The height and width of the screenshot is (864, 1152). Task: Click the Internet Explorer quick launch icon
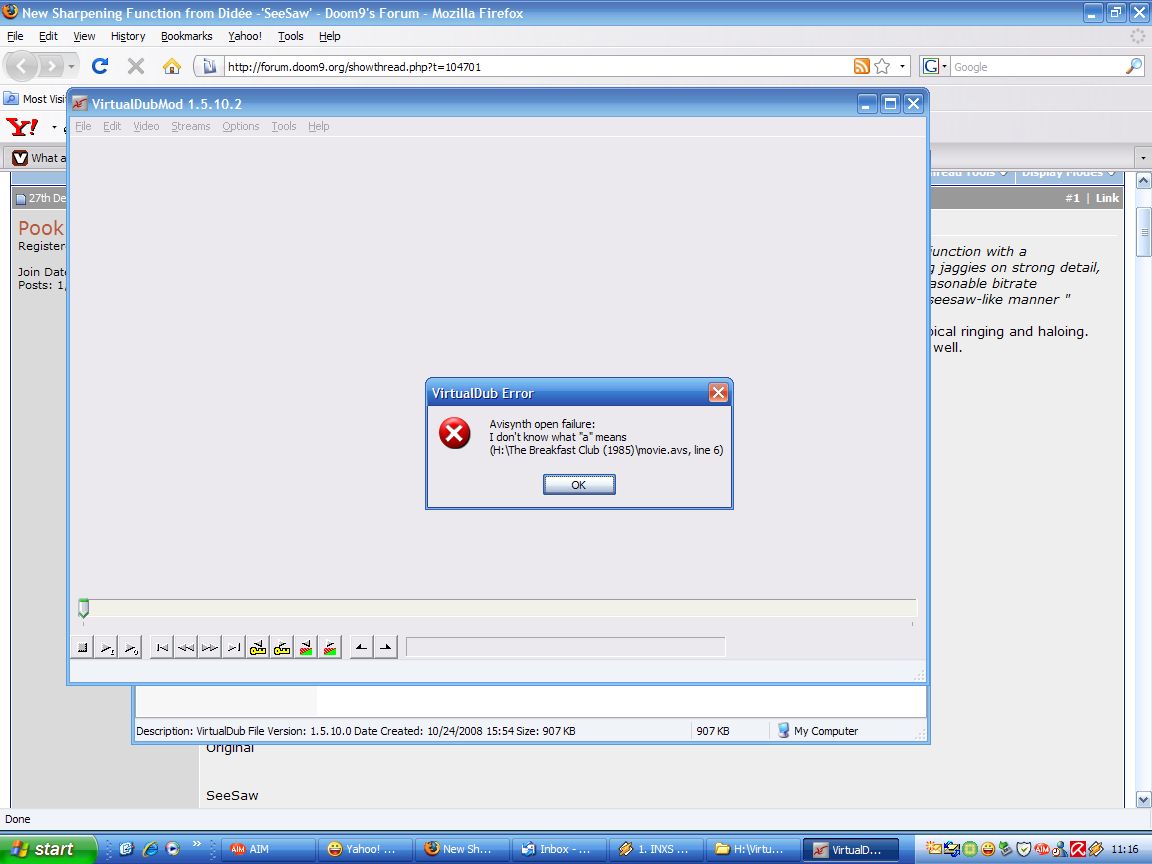[151, 849]
